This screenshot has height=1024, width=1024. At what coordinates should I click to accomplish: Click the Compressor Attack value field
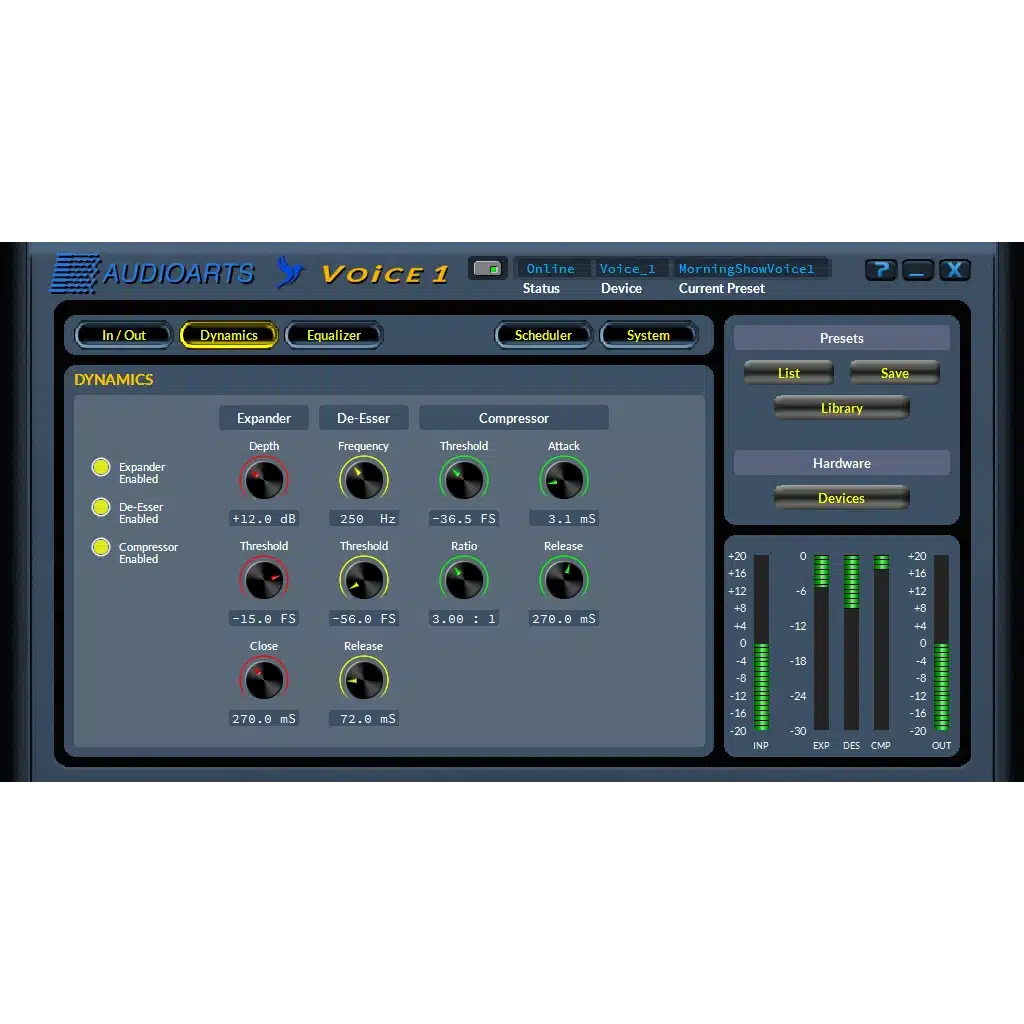tap(564, 519)
